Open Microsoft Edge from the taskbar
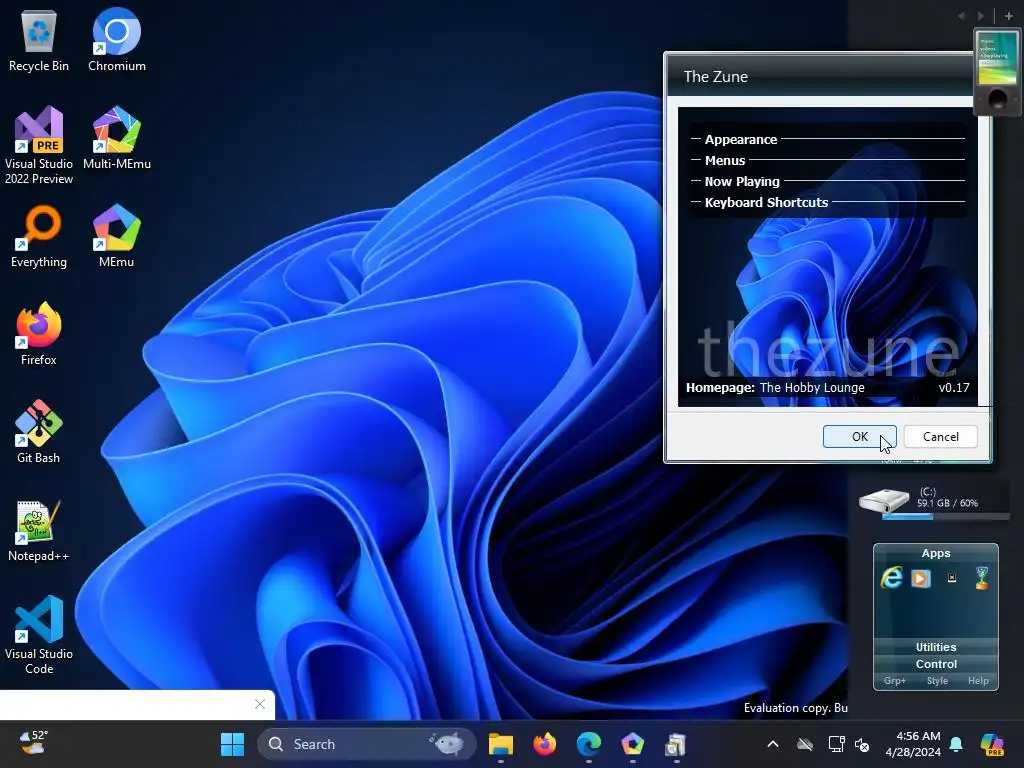 [x=588, y=744]
